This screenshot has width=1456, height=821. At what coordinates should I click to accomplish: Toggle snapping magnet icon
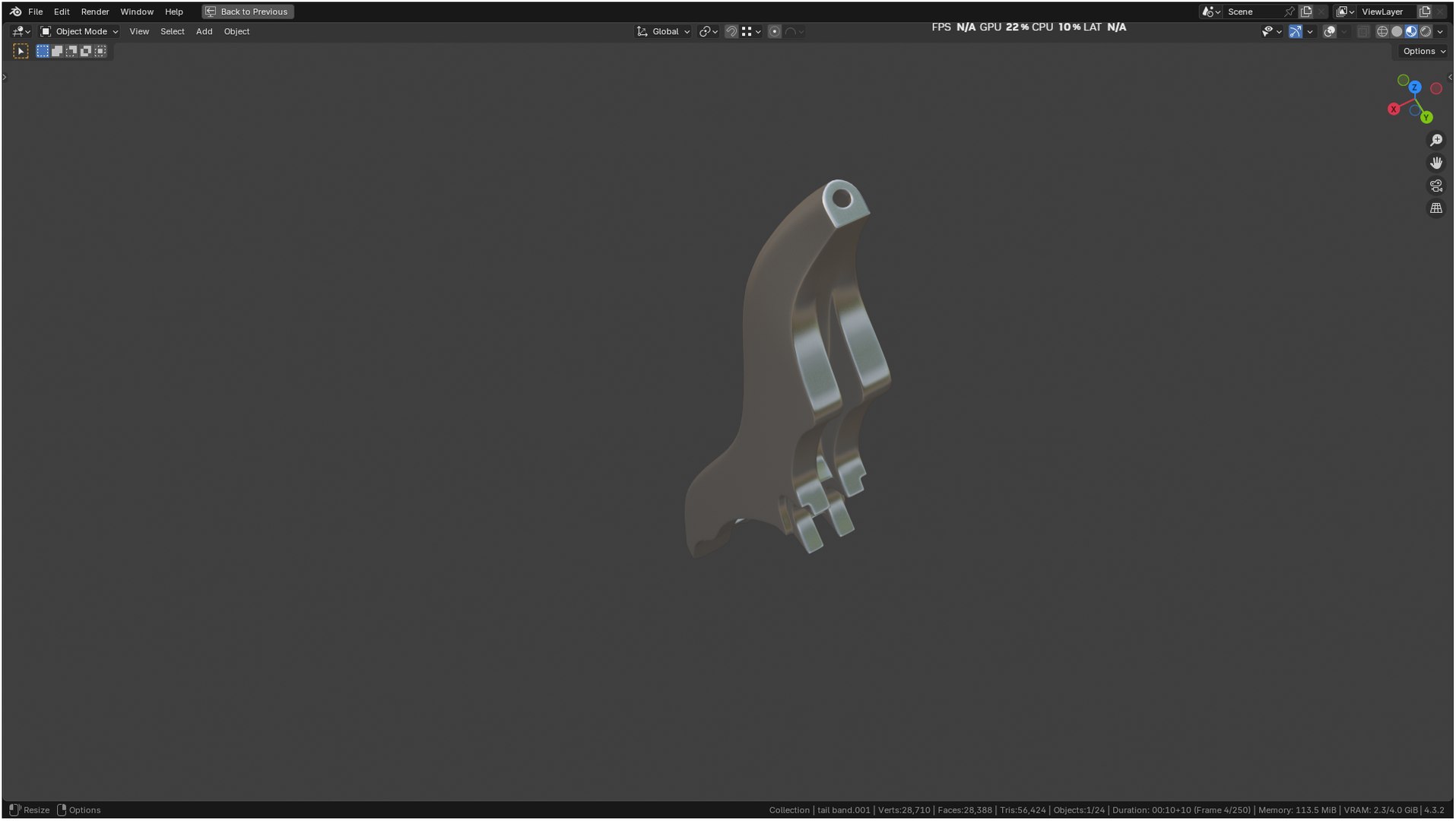(731, 31)
